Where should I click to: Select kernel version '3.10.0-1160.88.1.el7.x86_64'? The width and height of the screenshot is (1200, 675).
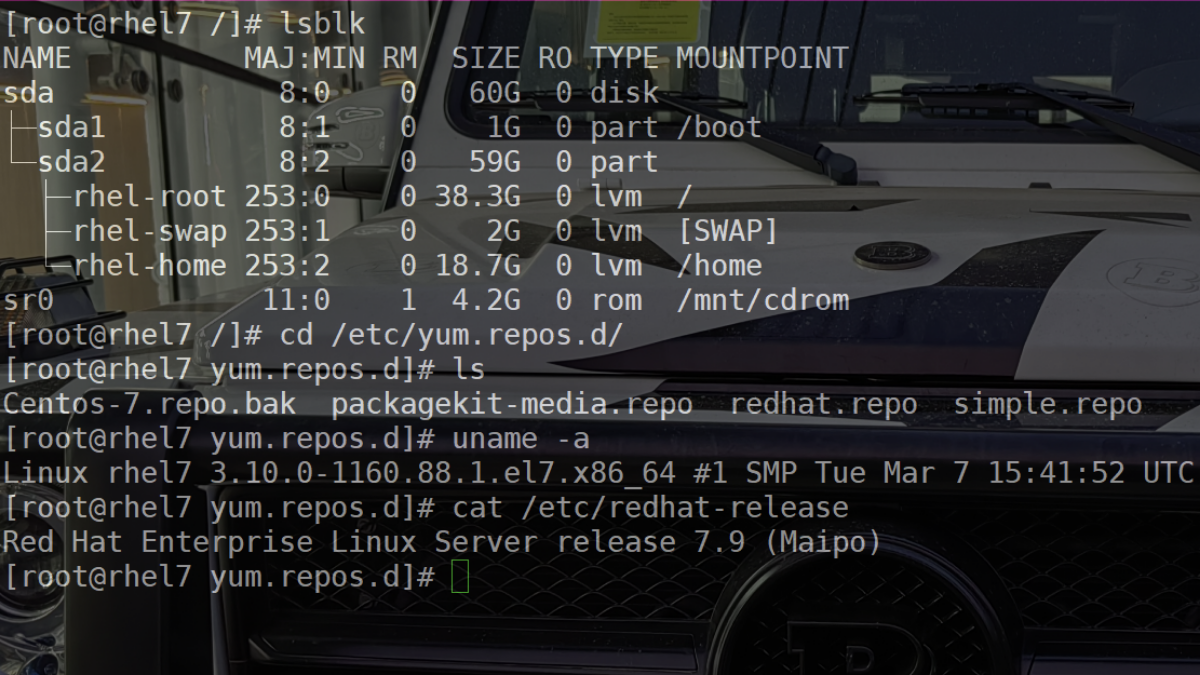coord(442,473)
